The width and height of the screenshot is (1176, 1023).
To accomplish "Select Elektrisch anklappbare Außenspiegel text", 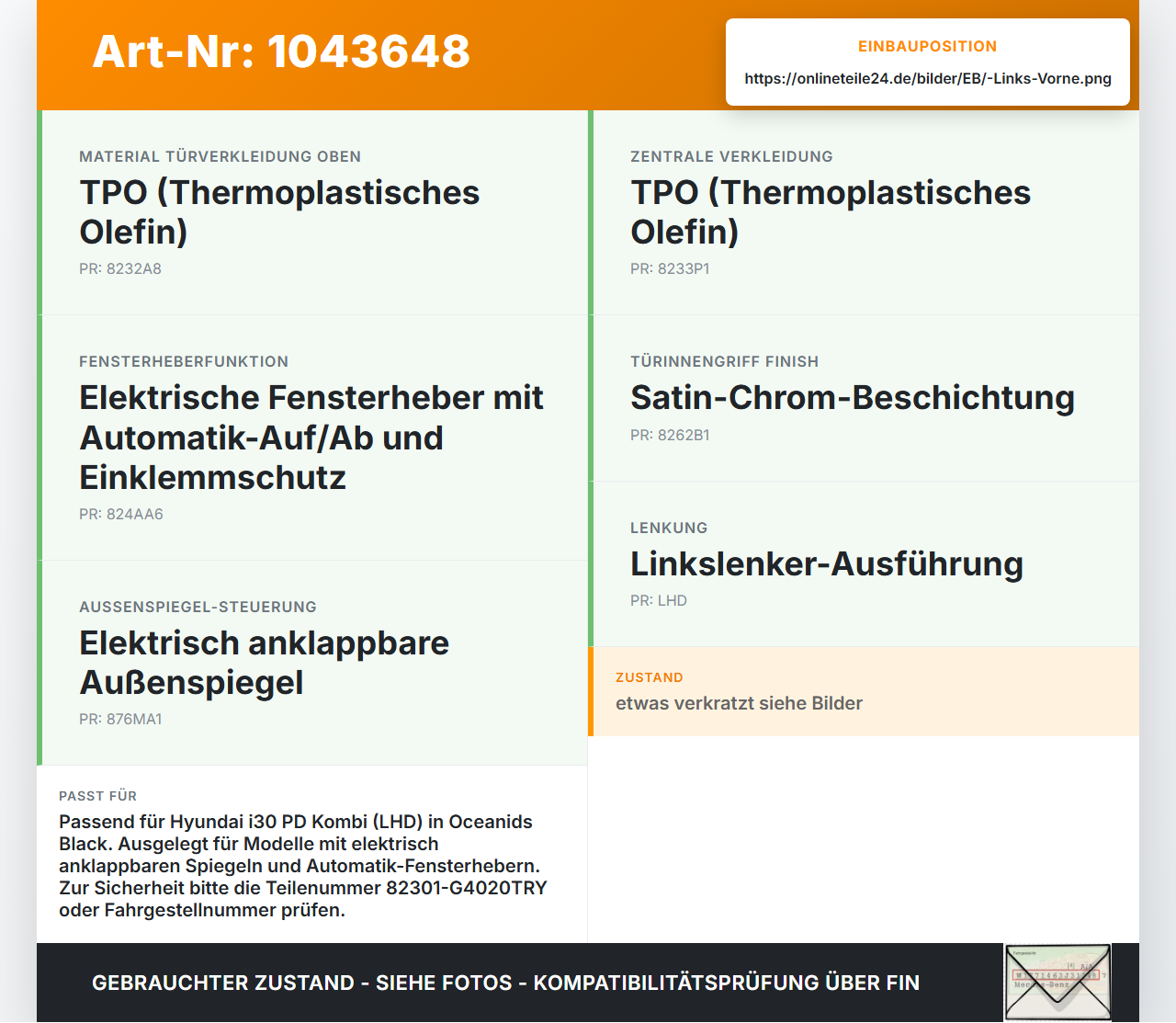I will [265, 663].
